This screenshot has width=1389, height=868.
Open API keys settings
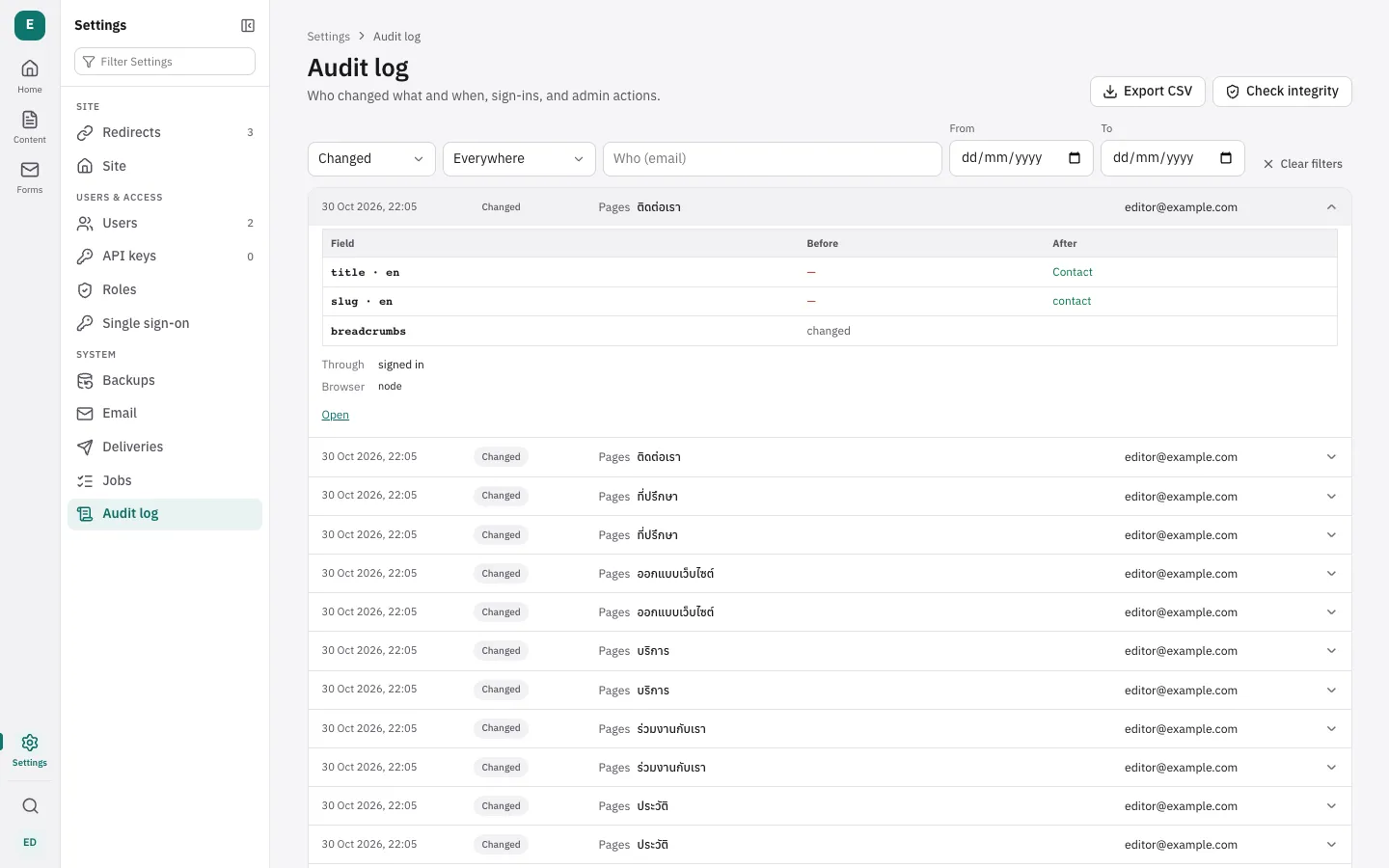(x=165, y=256)
